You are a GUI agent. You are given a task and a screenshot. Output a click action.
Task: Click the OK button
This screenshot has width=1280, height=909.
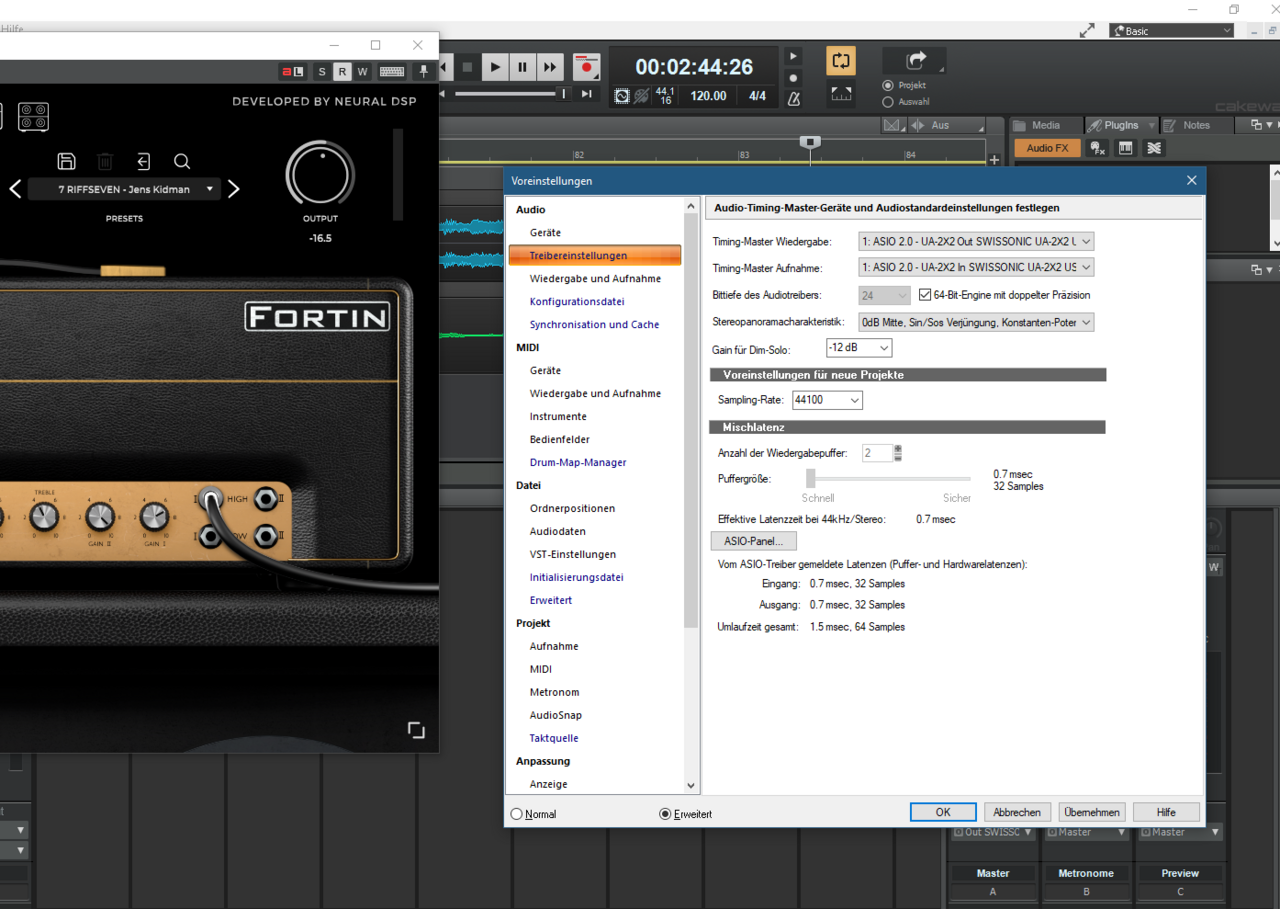[x=943, y=812]
